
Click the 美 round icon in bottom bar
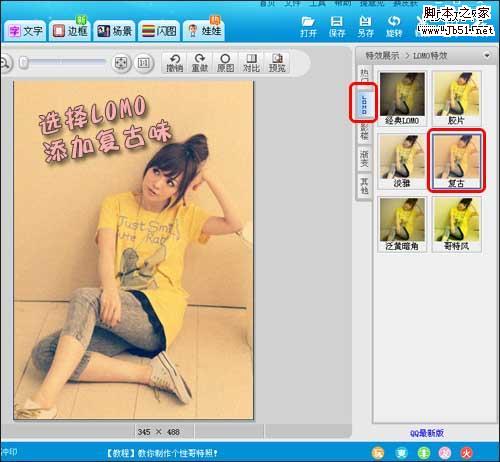402,453
